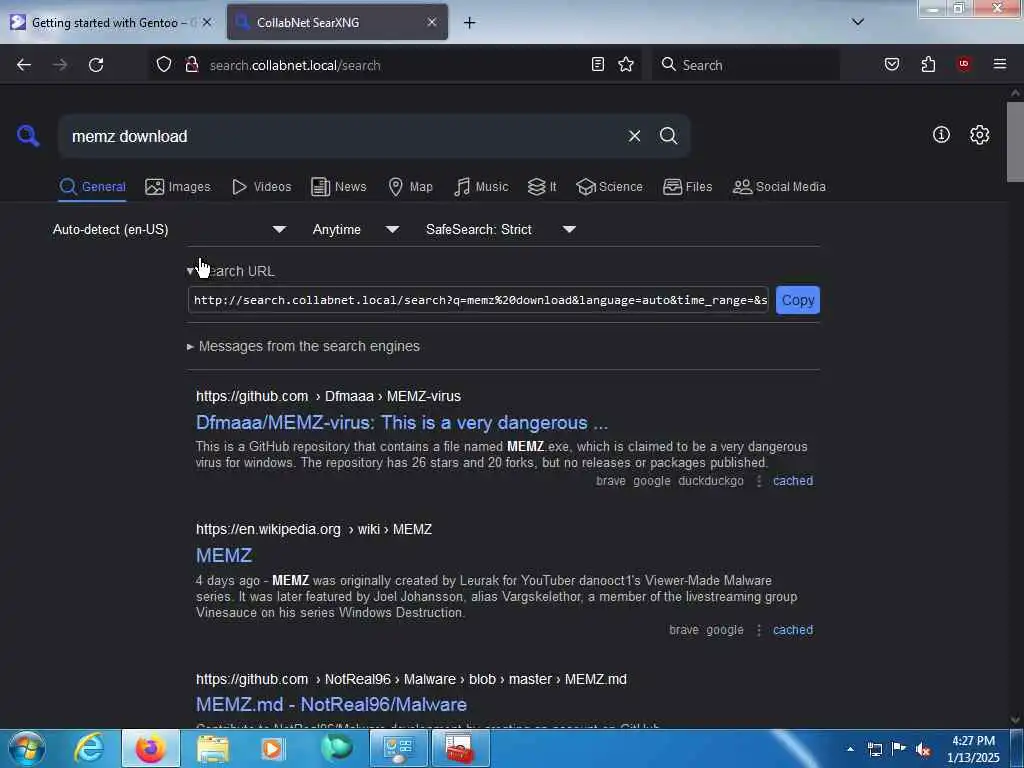Click the search URL text field

[478, 300]
